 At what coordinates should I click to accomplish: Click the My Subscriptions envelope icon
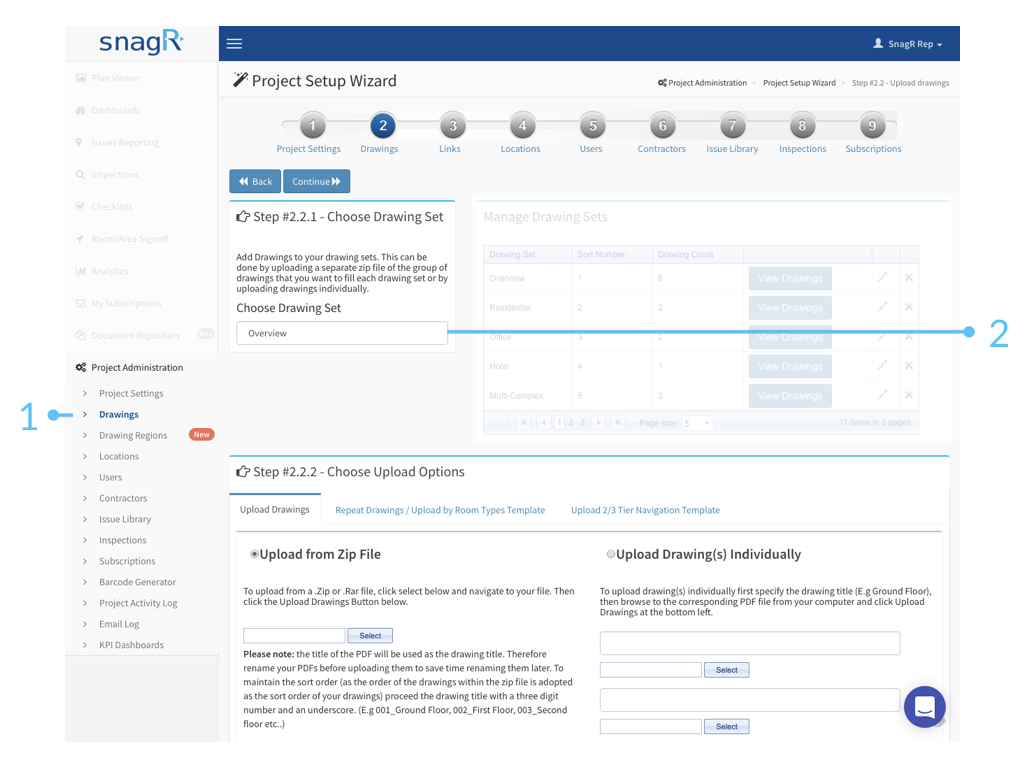coord(80,303)
